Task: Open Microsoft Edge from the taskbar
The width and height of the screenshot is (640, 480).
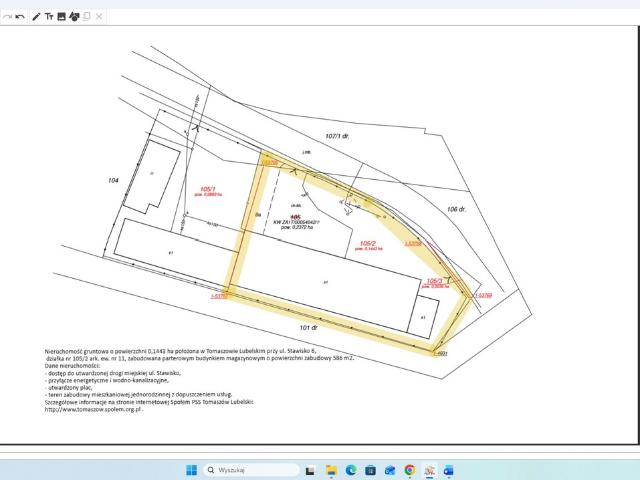Action: (x=351, y=470)
